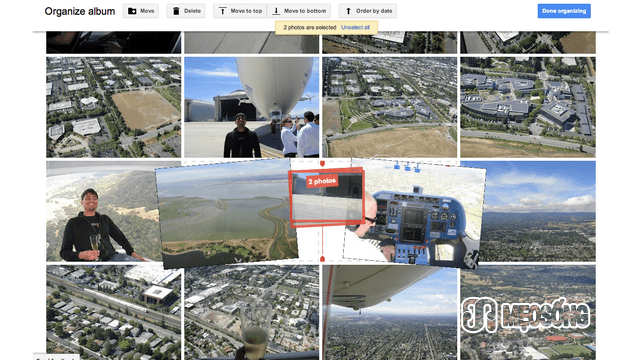
Task: Click the Move to top arrow icon
Action: [x=222, y=11]
